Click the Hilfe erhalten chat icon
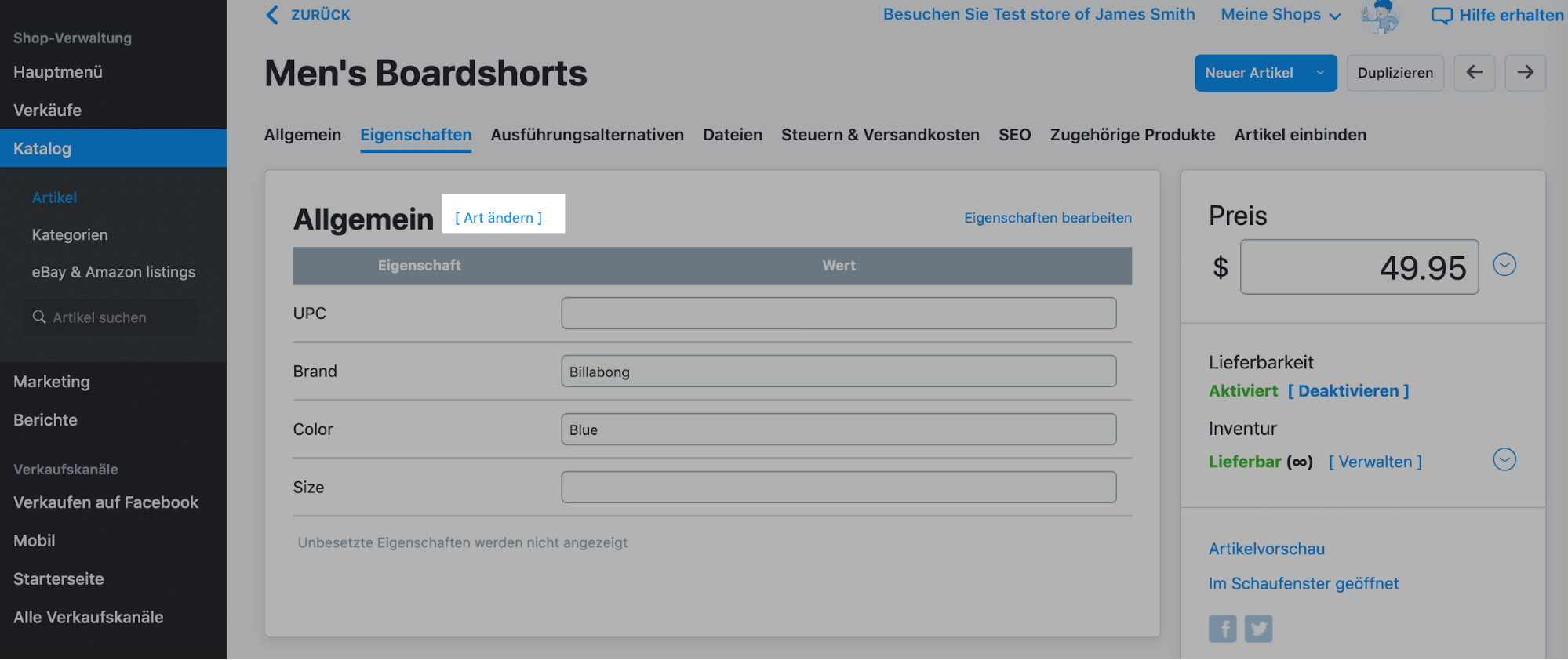The width and height of the screenshot is (1568, 660). (1442, 16)
